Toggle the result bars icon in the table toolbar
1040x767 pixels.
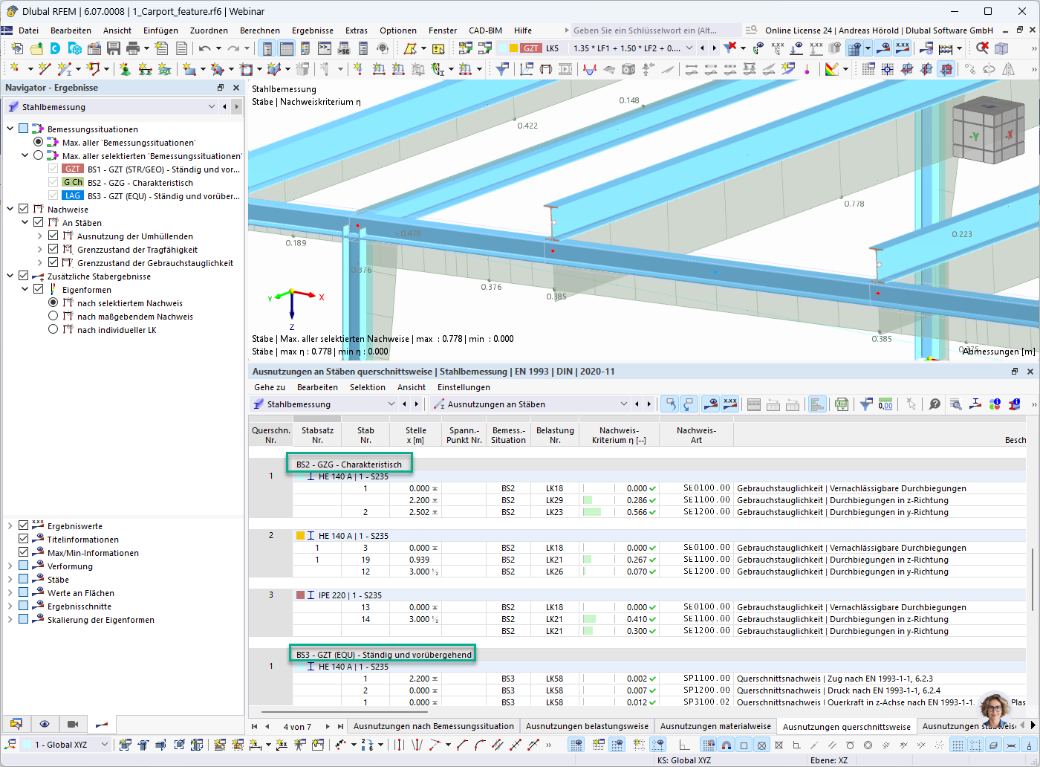[817, 404]
